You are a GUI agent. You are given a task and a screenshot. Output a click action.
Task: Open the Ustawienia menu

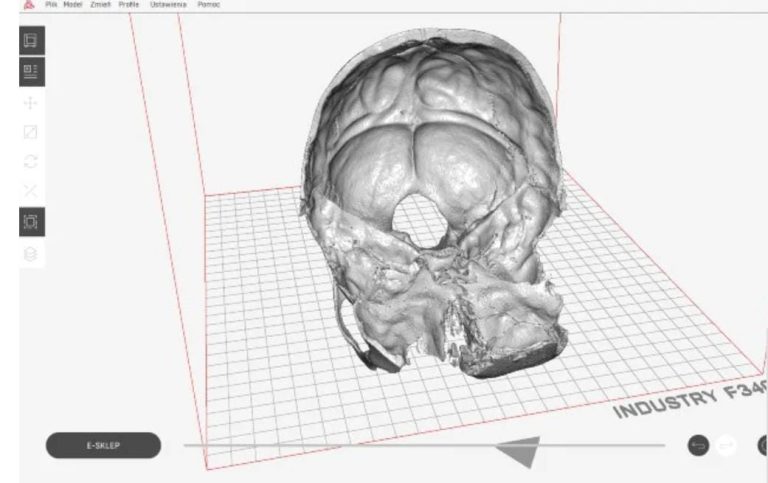click(166, 5)
